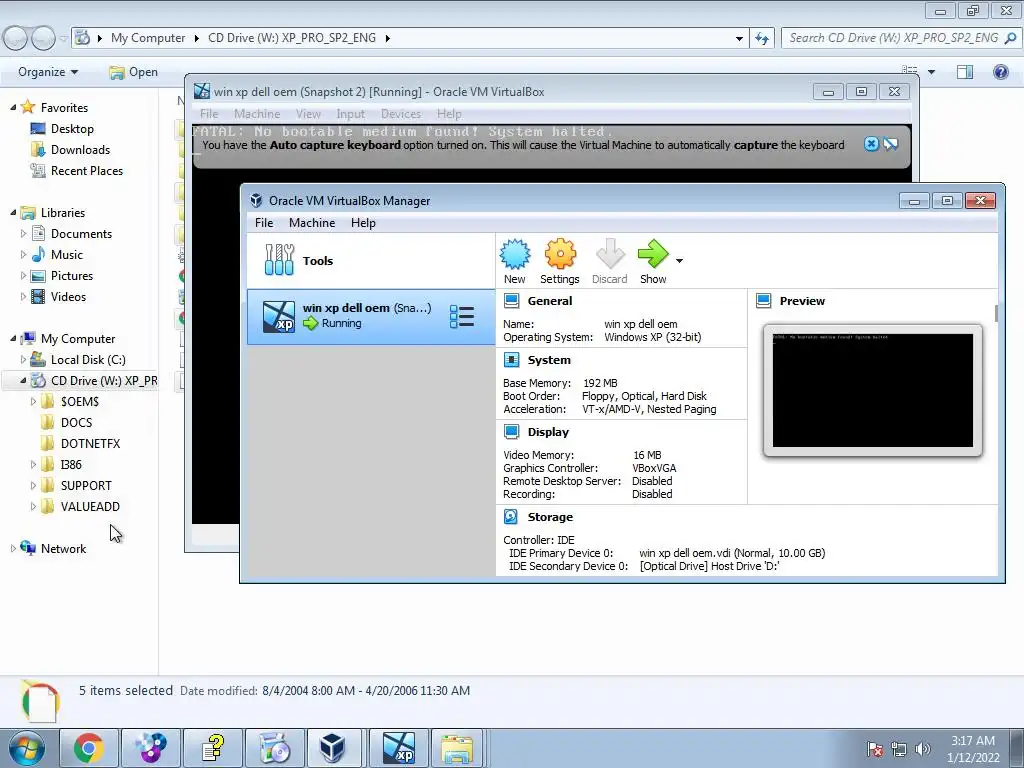Open Chrome from the taskbar
Image resolution: width=1024 pixels, height=768 pixels.
tap(88, 748)
